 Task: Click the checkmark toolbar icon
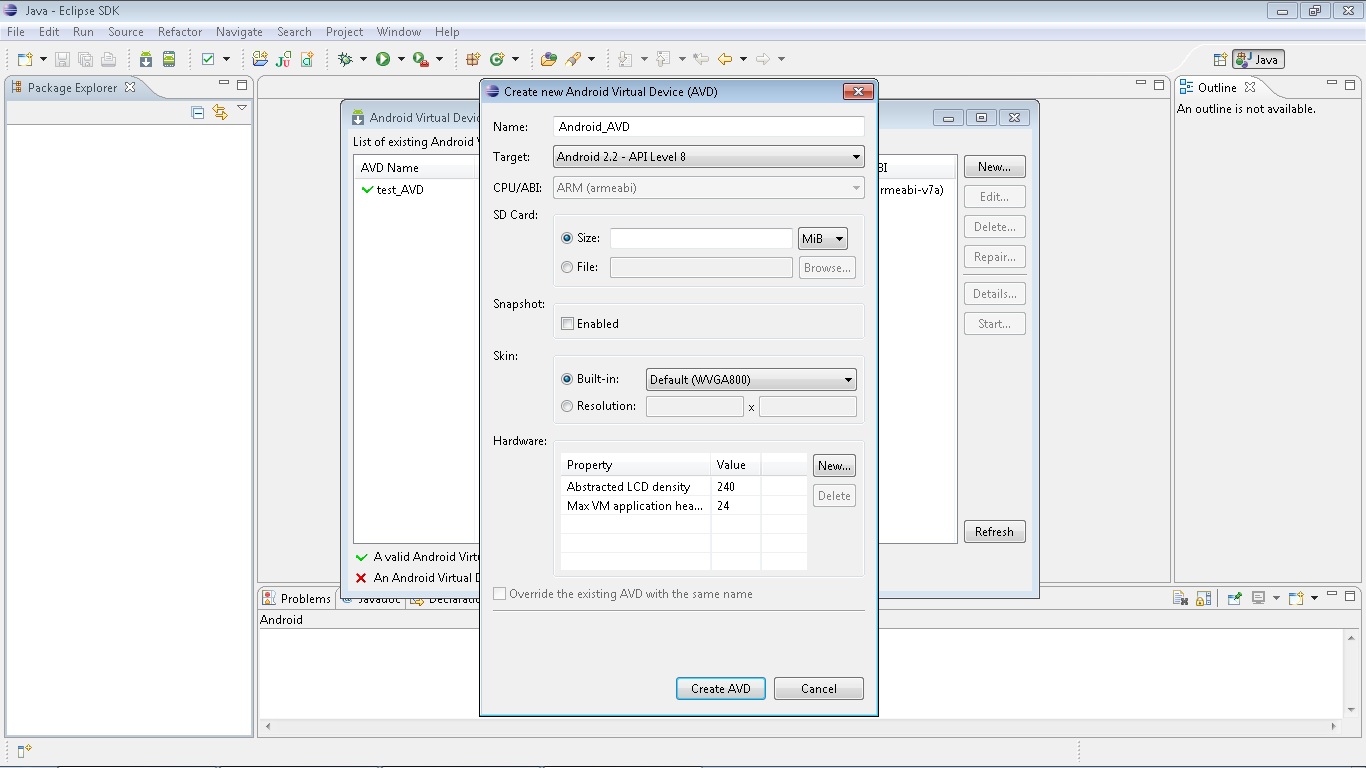208,59
